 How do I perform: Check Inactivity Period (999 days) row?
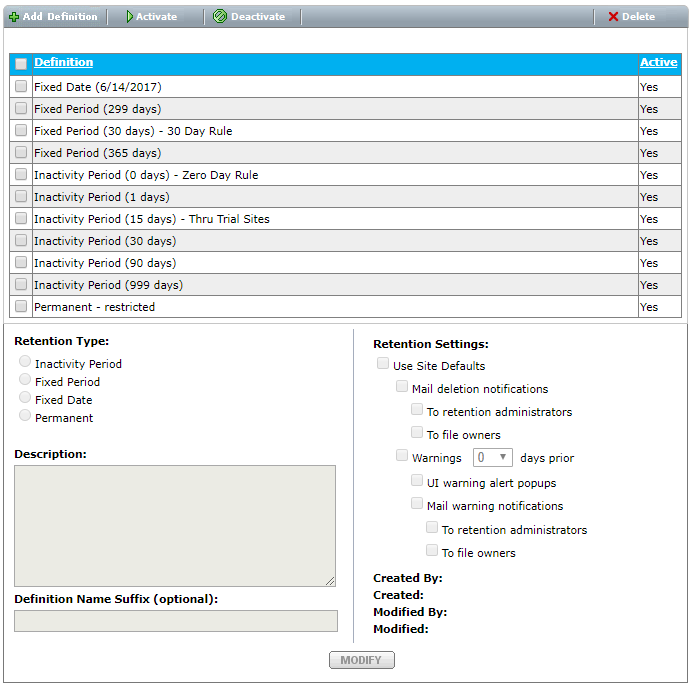[x=21, y=285]
